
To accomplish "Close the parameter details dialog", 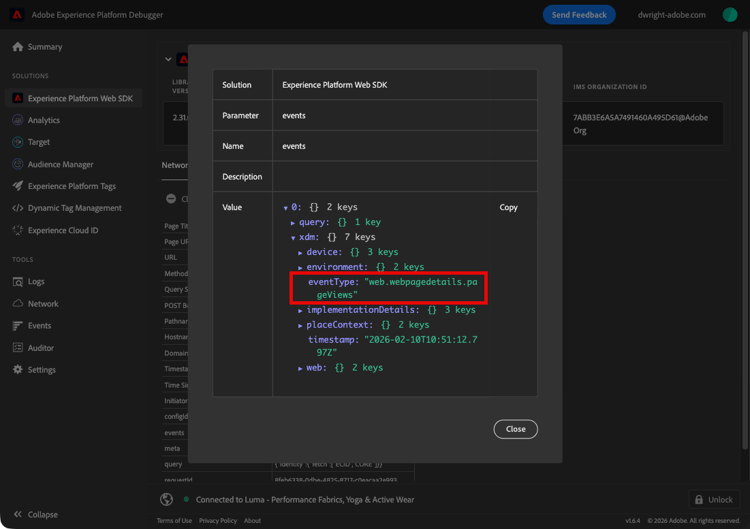I will [x=516, y=429].
